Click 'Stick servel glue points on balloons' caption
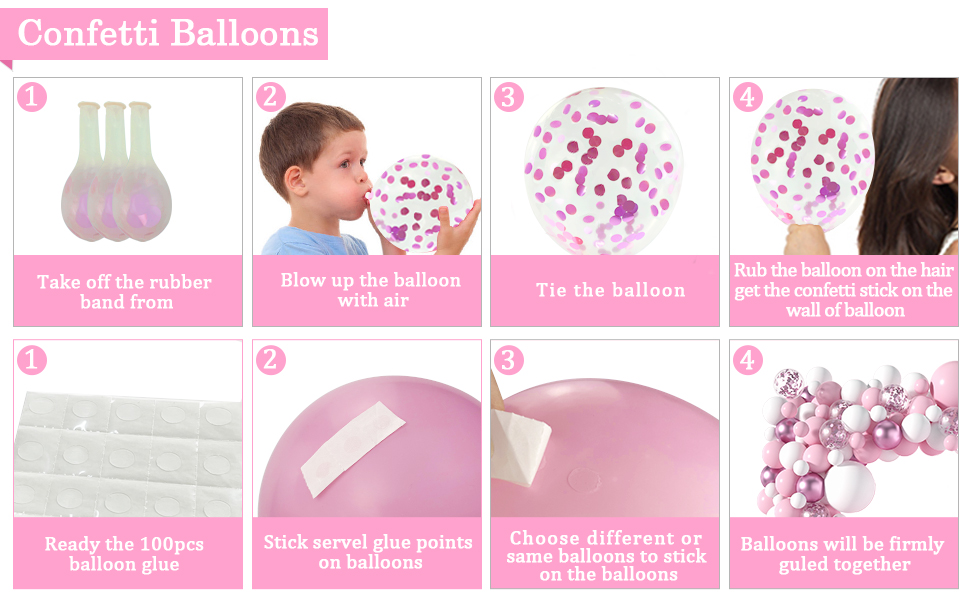Viewport: 970px width, 600px height. click(x=368, y=552)
